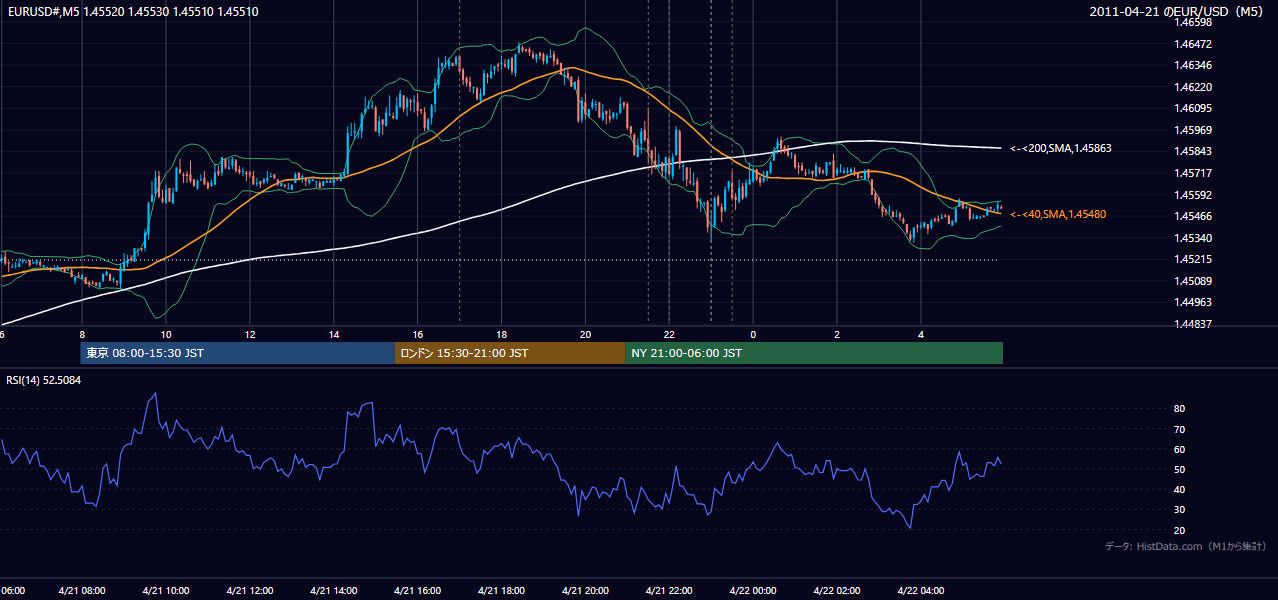Click hour tick 16 under the price chart
1278x600 pixels.
(418, 334)
